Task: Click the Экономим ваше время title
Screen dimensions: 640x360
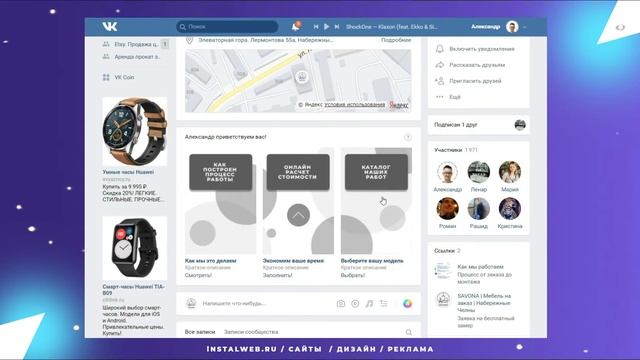Action: point(293,260)
